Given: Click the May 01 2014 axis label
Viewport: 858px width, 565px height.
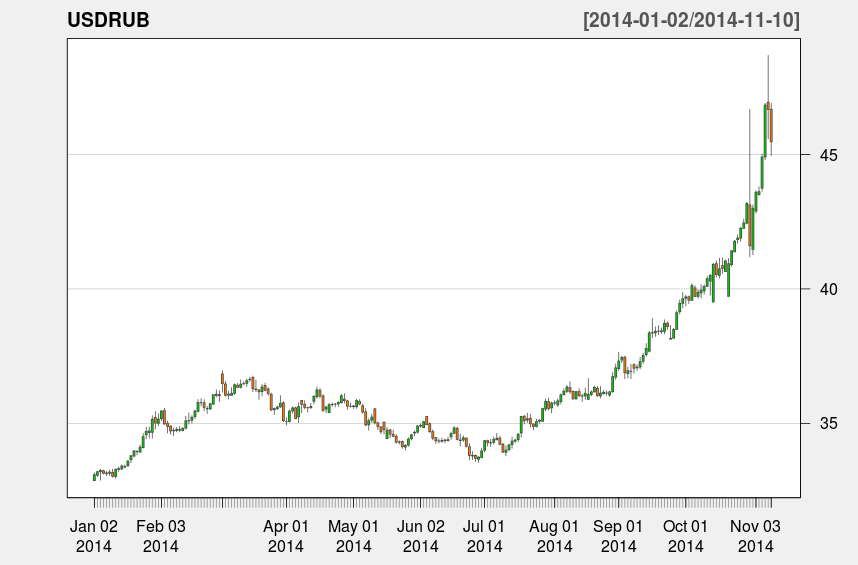Looking at the screenshot, I should (x=353, y=536).
